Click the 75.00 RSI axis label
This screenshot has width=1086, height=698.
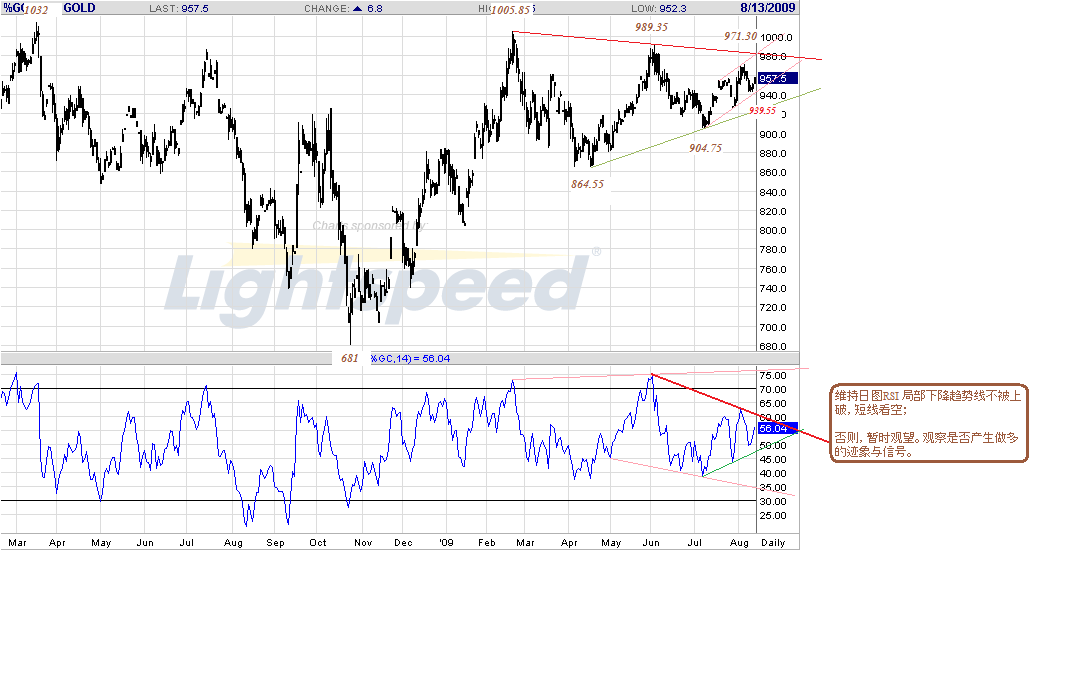pos(773,375)
